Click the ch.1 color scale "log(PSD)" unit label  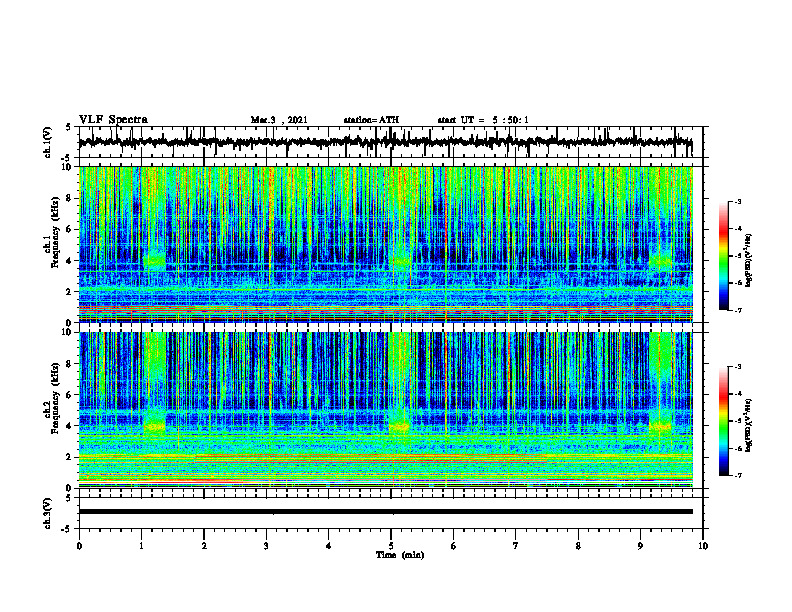749,261
